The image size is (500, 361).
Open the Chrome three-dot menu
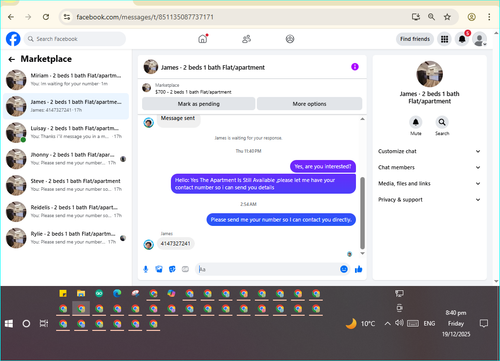tap(489, 17)
